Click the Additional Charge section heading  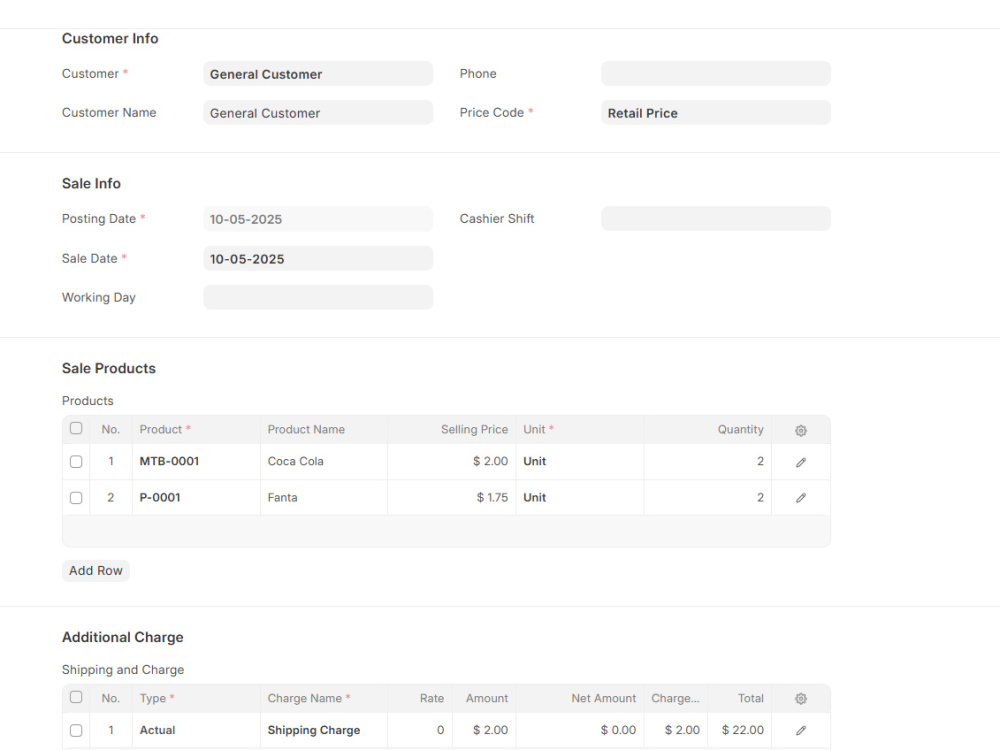point(122,638)
